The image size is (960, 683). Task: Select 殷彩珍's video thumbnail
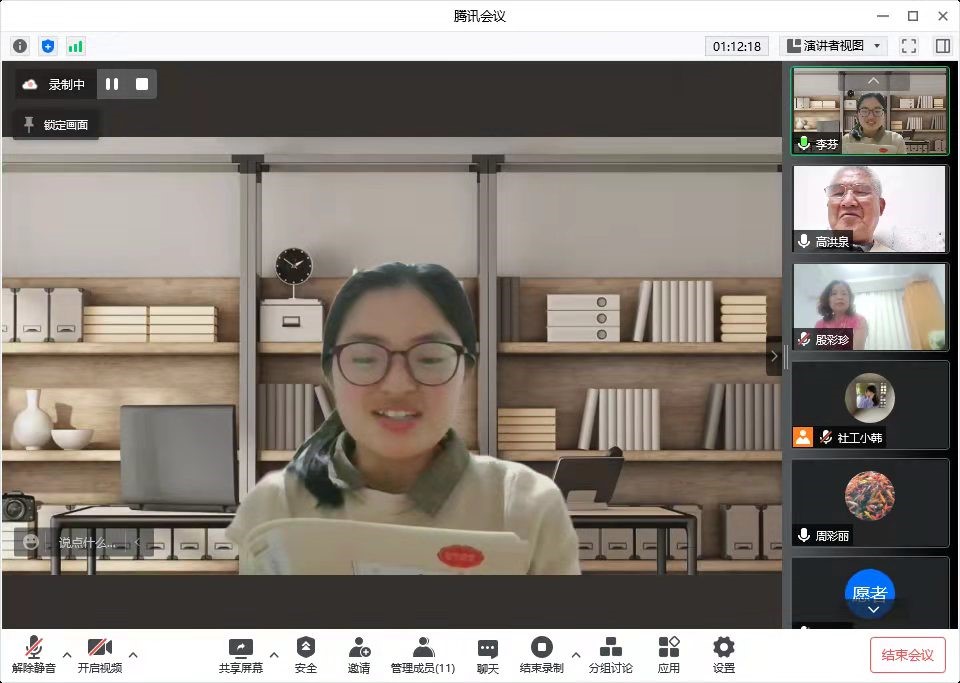(870, 307)
